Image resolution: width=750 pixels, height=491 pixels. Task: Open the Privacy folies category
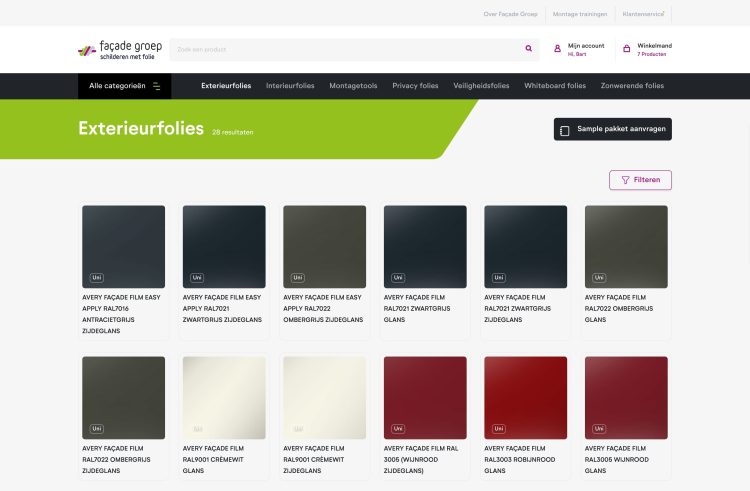415,86
